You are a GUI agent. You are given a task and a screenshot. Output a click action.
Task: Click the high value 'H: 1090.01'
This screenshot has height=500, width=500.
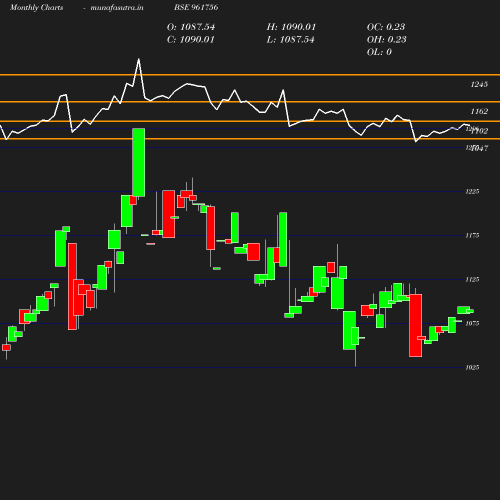coord(291,27)
